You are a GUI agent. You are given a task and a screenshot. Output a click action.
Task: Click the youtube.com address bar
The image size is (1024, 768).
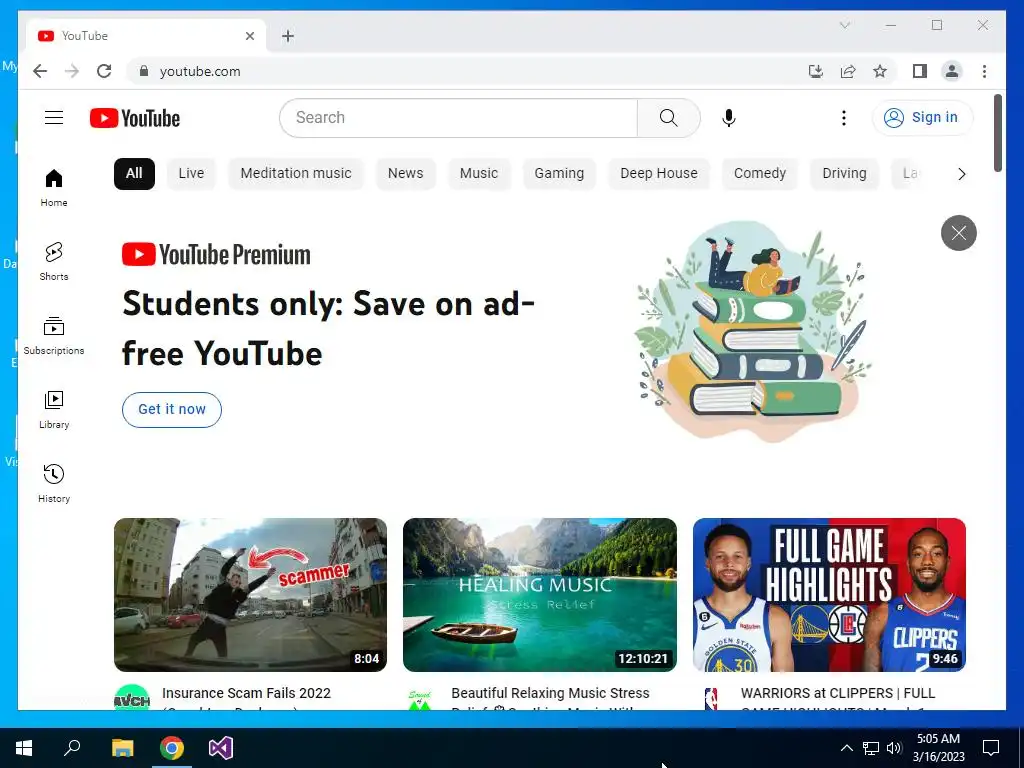(x=470, y=71)
